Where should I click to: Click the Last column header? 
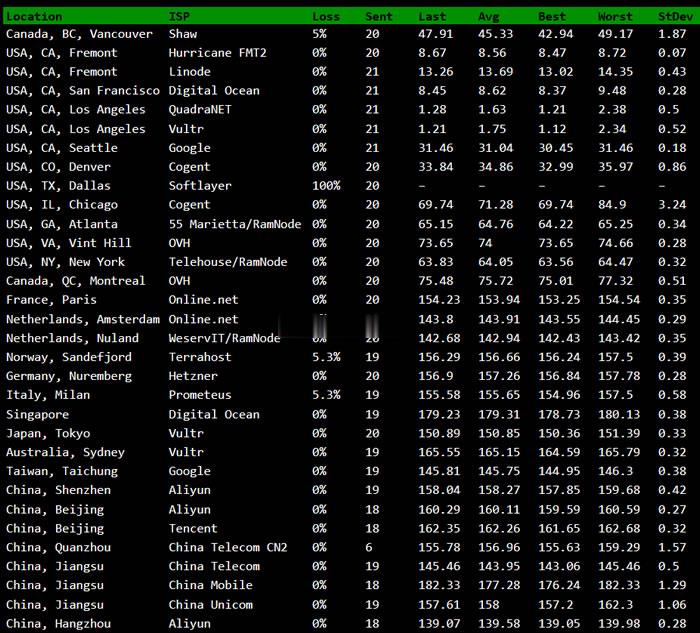coord(432,17)
